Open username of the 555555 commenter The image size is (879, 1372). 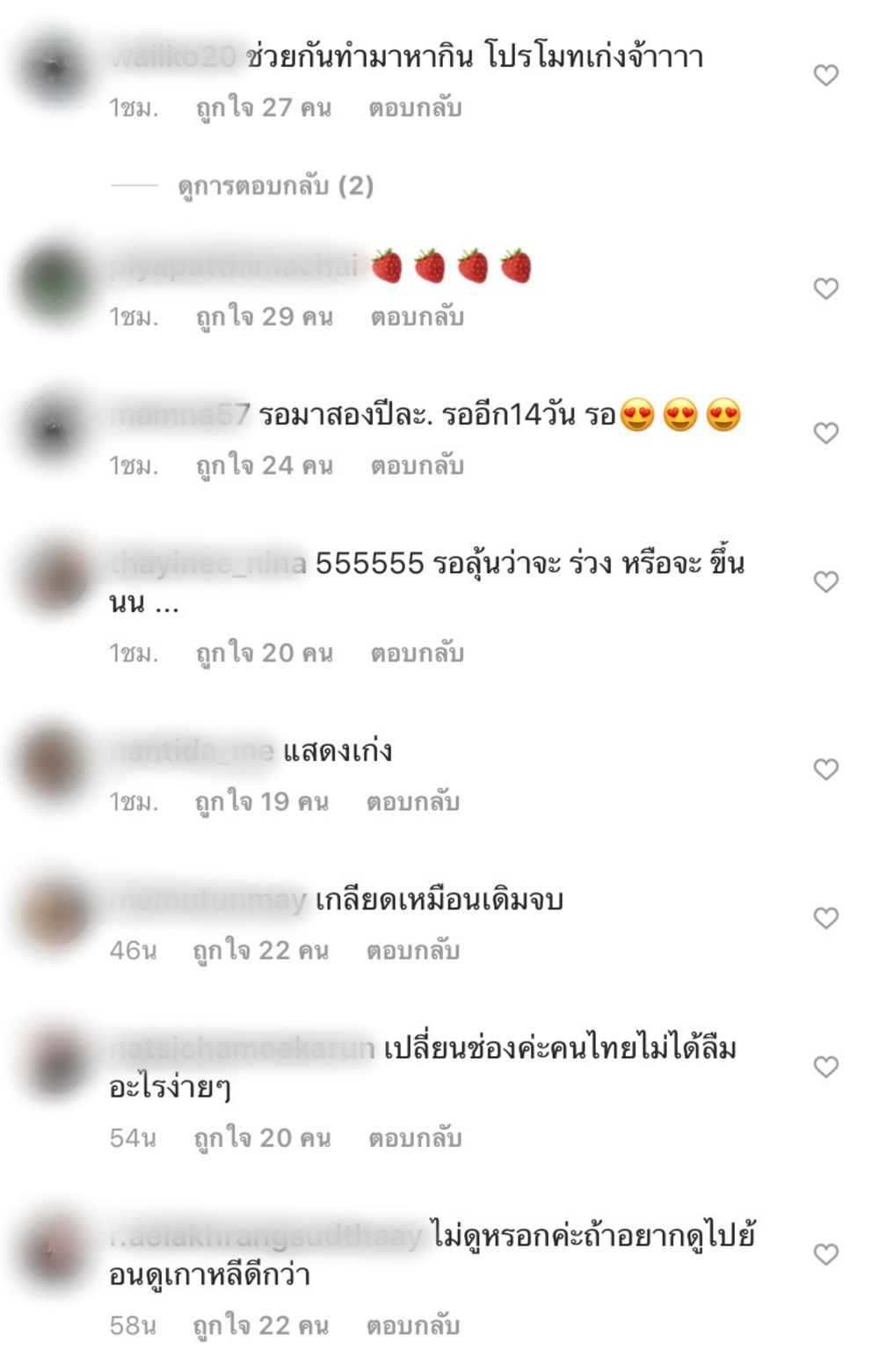pyautogui.click(x=207, y=563)
